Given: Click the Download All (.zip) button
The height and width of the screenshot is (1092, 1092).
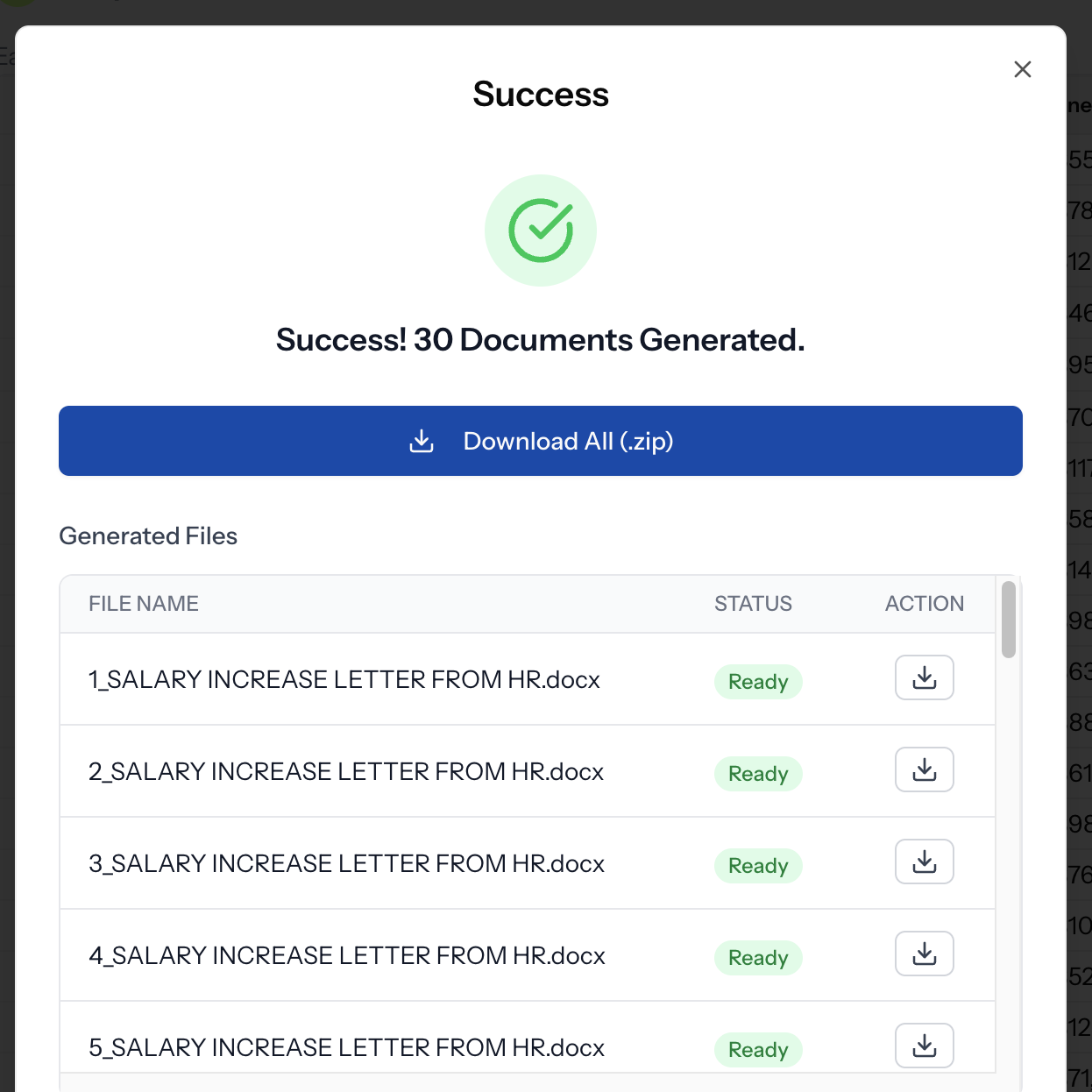Looking at the screenshot, I should pos(541,441).
